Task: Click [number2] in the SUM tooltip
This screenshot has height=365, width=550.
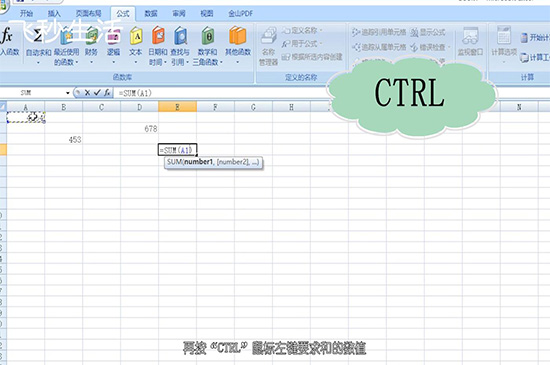Action: (x=233, y=162)
